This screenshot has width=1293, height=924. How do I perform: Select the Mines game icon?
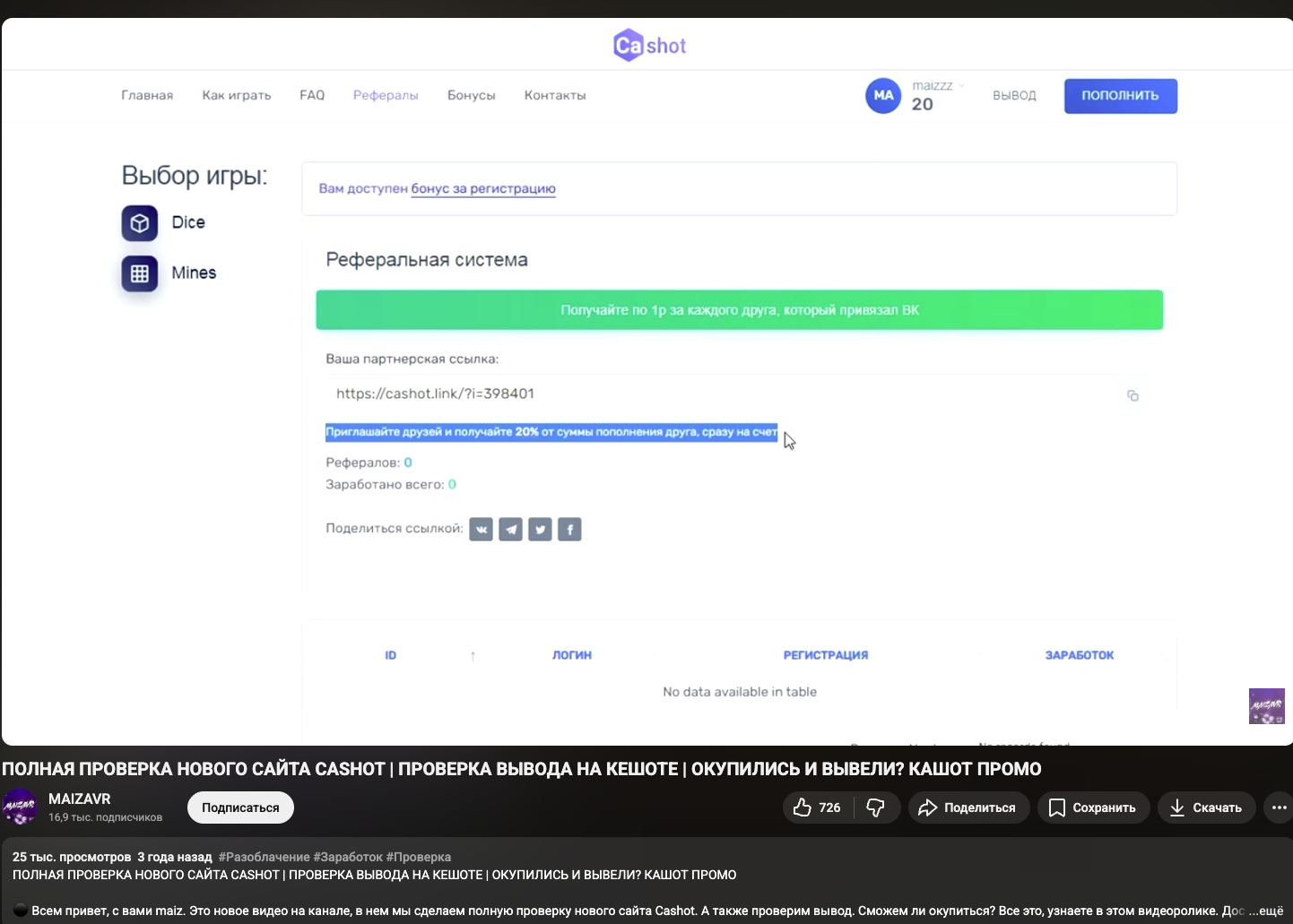[x=140, y=273]
